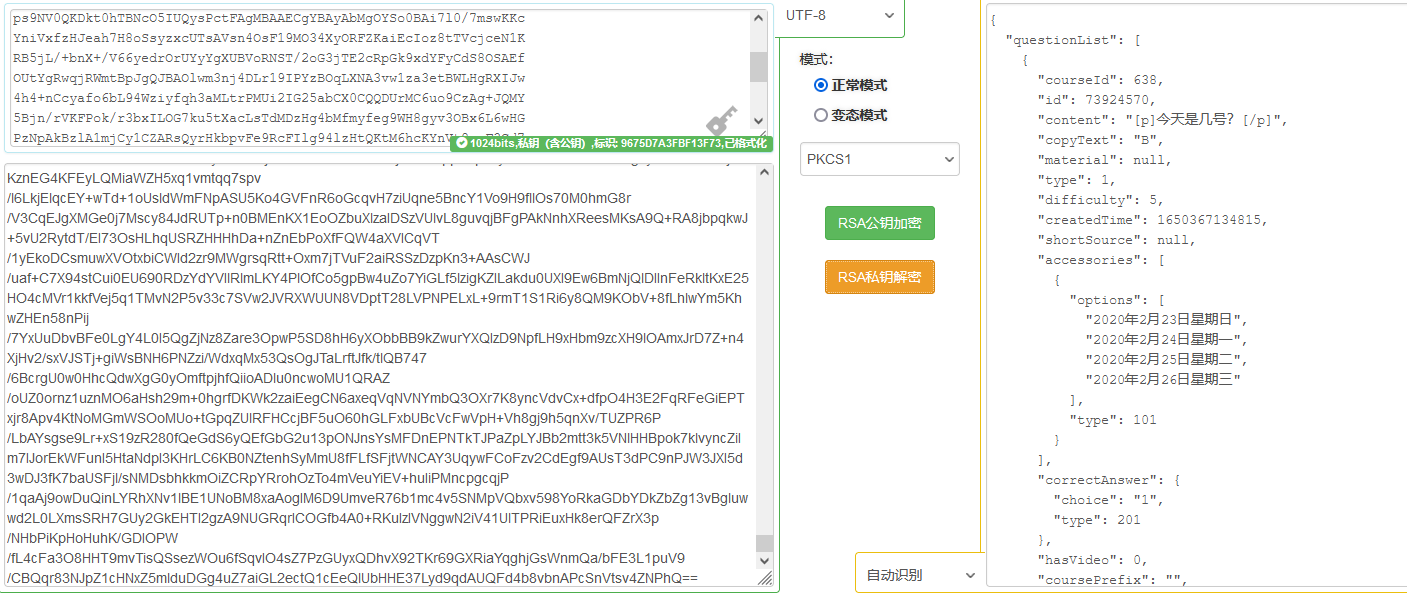Click up arrow of key box scrollbar
Image resolution: width=1407 pixels, height=595 pixels.
pos(758,18)
